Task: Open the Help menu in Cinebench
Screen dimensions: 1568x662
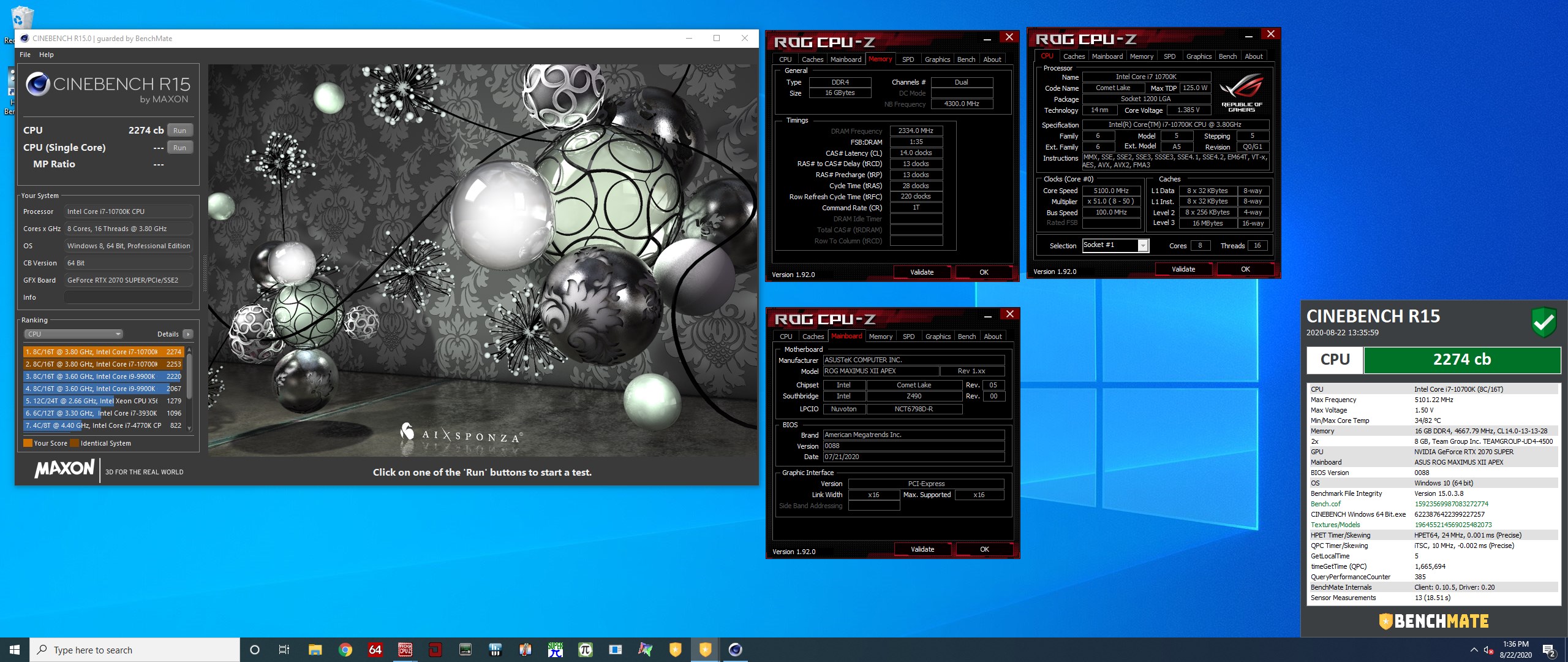Action: pos(47,55)
